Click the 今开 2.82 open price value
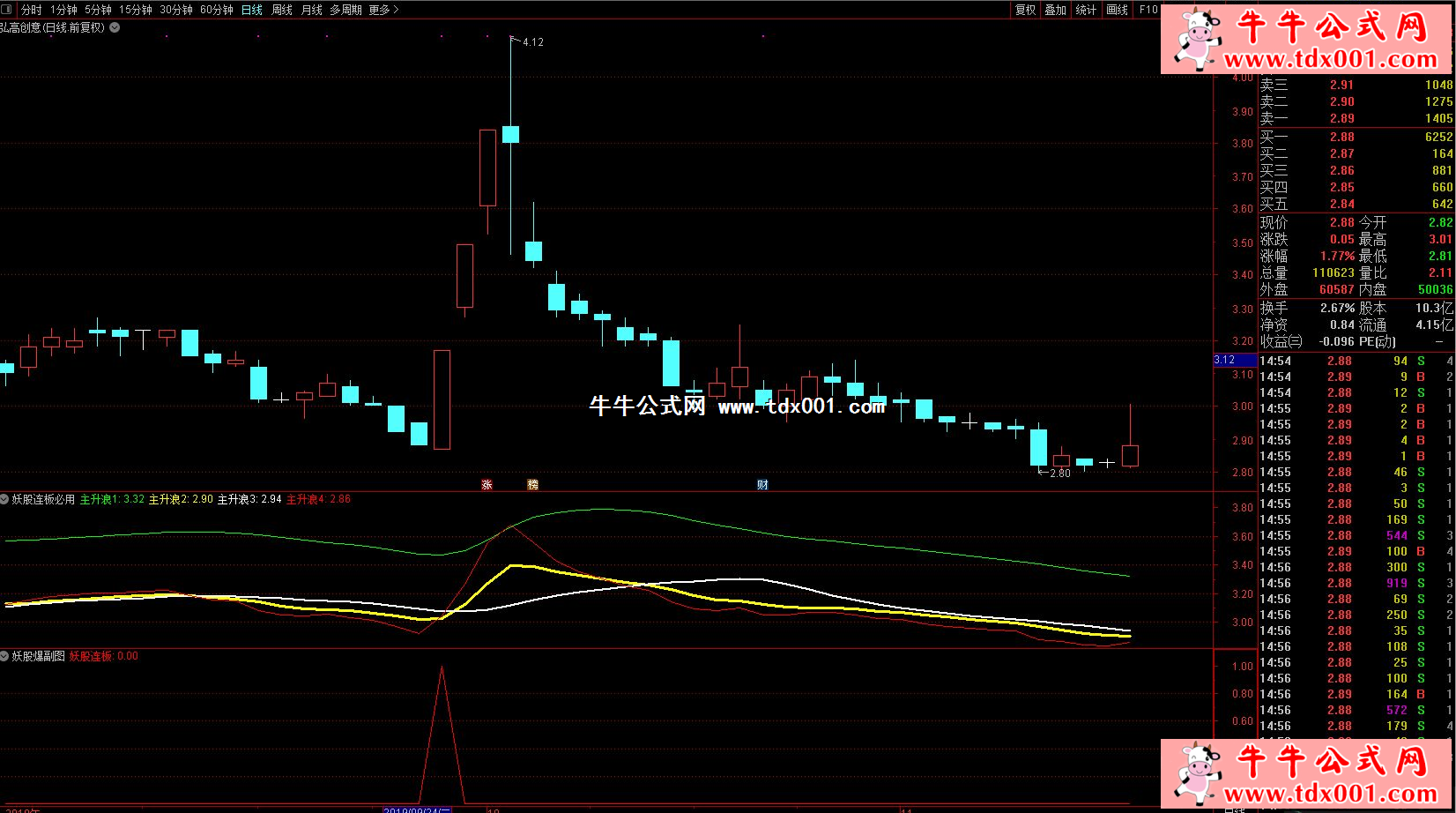The width and height of the screenshot is (1456, 813). tap(1441, 222)
